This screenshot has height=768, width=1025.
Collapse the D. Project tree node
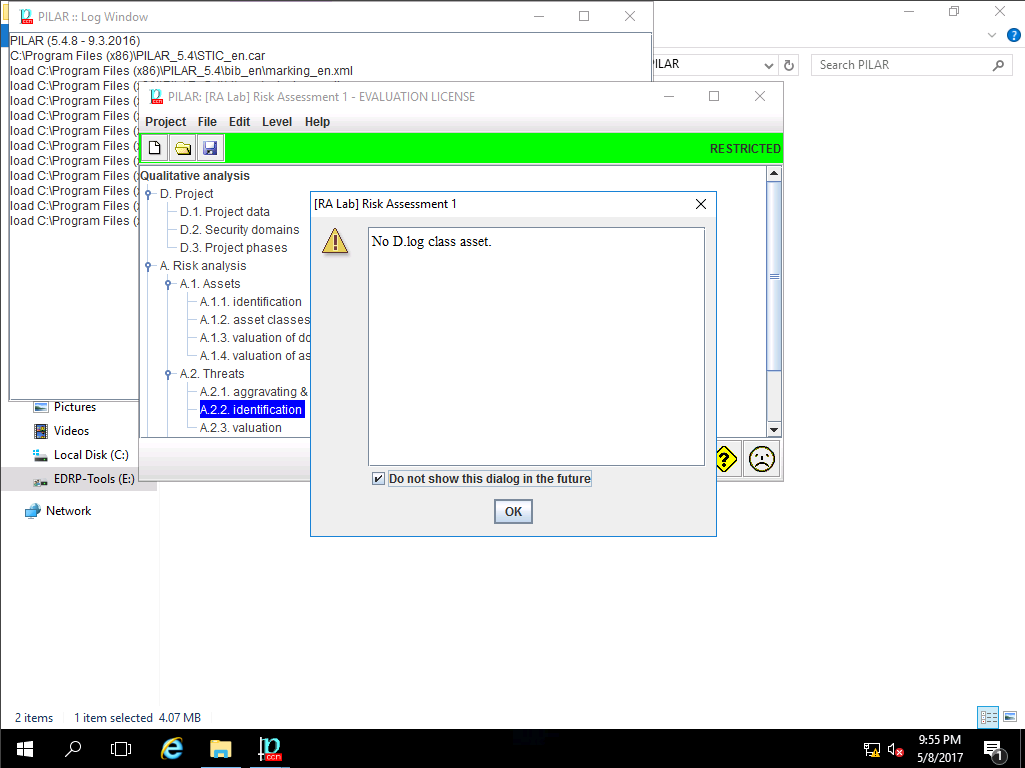click(x=148, y=193)
